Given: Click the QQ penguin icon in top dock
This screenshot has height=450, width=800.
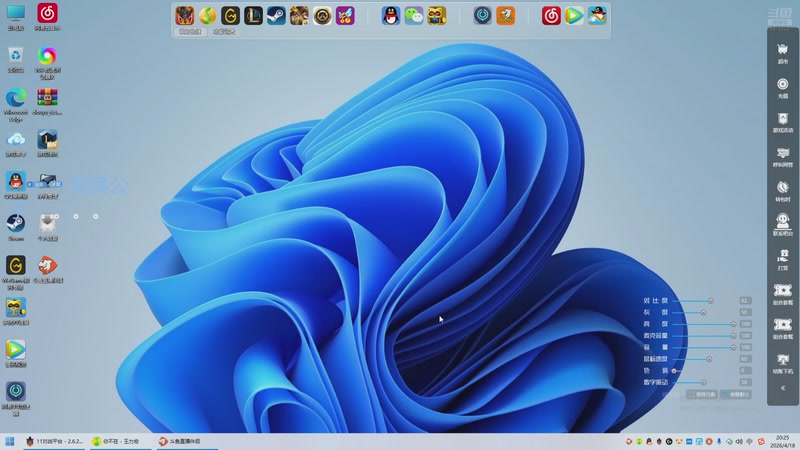Looking at the screenshot, I should click(391, 15).
